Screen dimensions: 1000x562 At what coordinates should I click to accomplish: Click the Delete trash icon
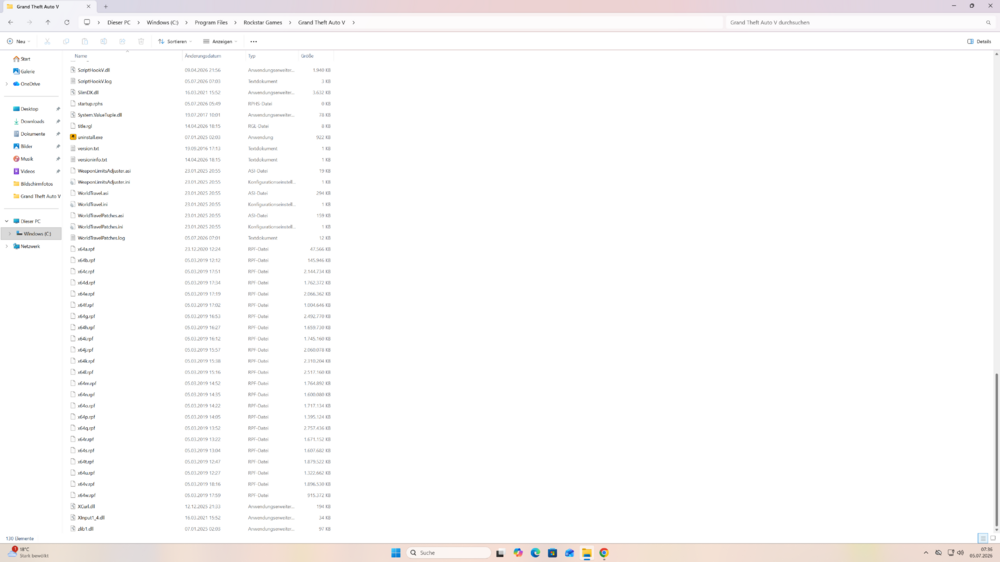[x=141, y=41]
